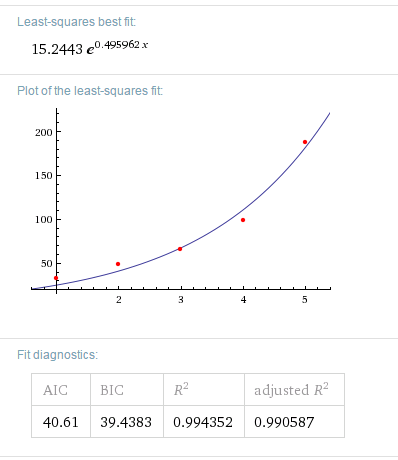Viewport: 398px width, 460px height.
Task: Select the adjusted R² value 0.990587
Action: [284, 422]
